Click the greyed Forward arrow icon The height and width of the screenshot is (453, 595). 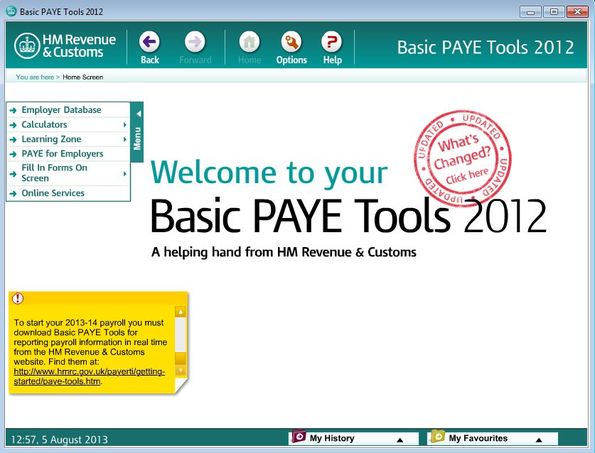click(195, 41)
